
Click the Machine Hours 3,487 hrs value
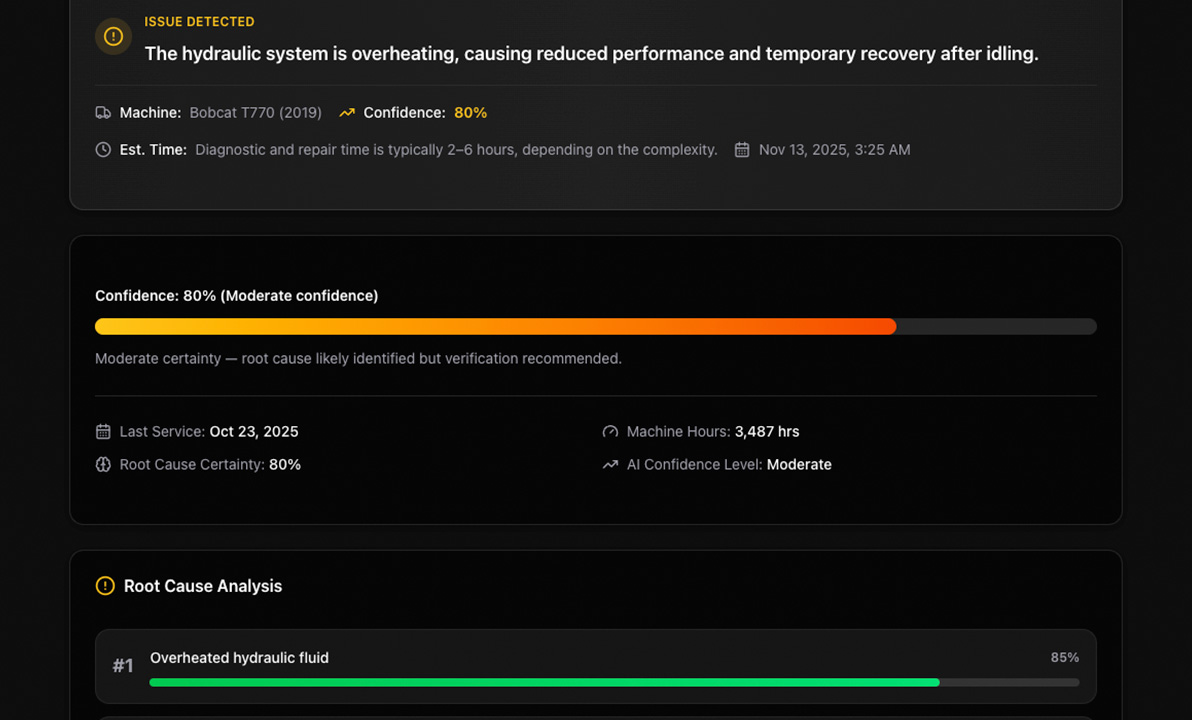point(767,431)
